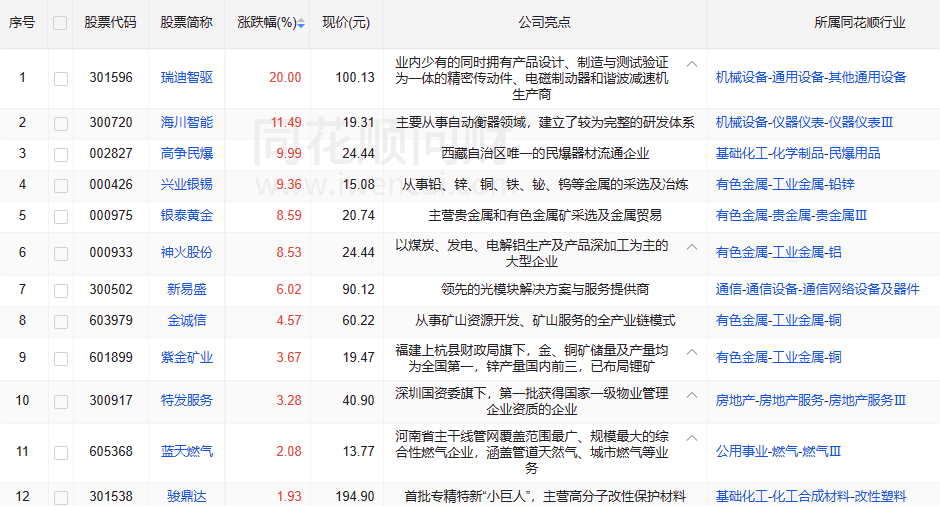Tick the 神火股份 row checkbox
Screen dimensions: 940x506
61,254
